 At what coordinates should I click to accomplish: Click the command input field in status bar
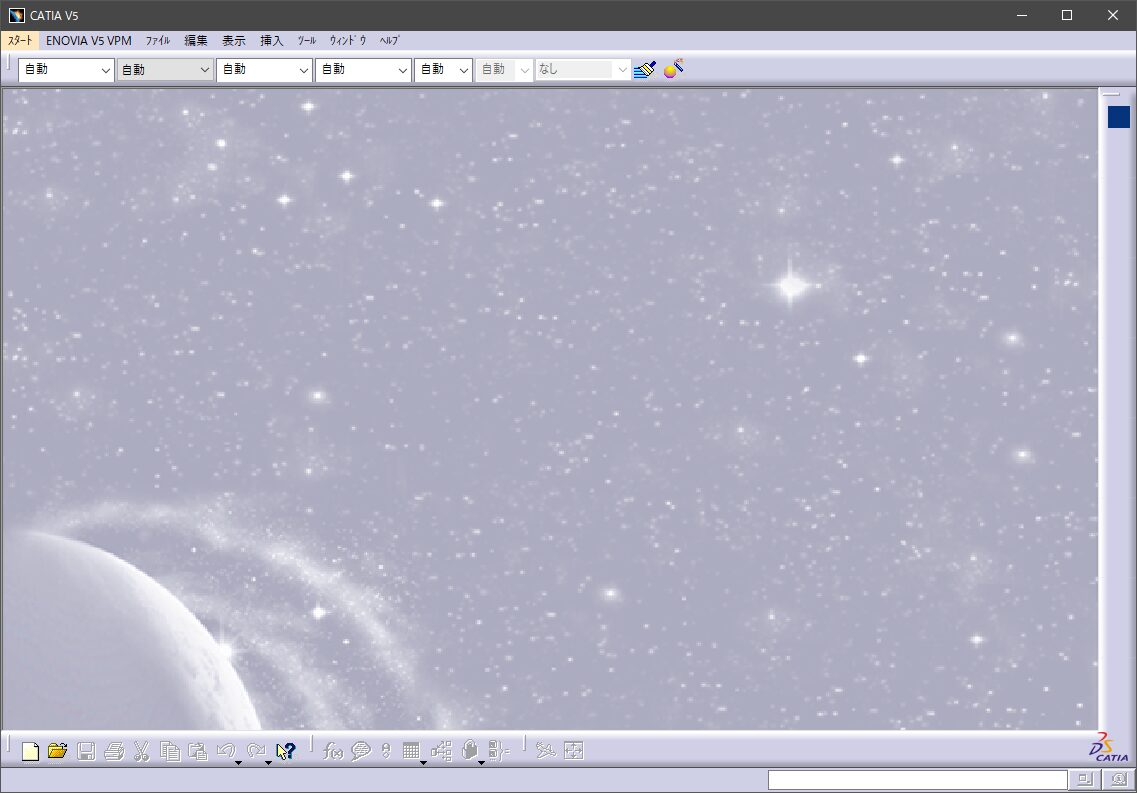[x=917, y=780]
